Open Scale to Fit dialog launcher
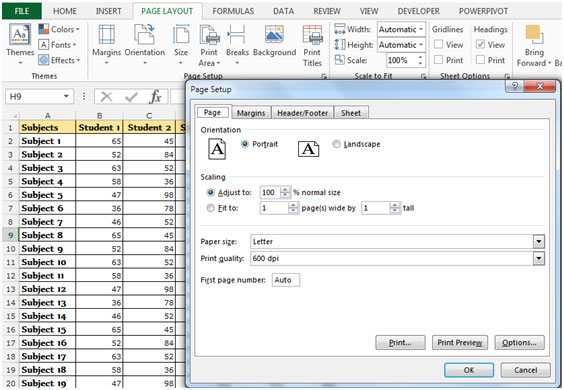This screenshot has width=564, height=390. pyautogui.click(x=423, y=76)
